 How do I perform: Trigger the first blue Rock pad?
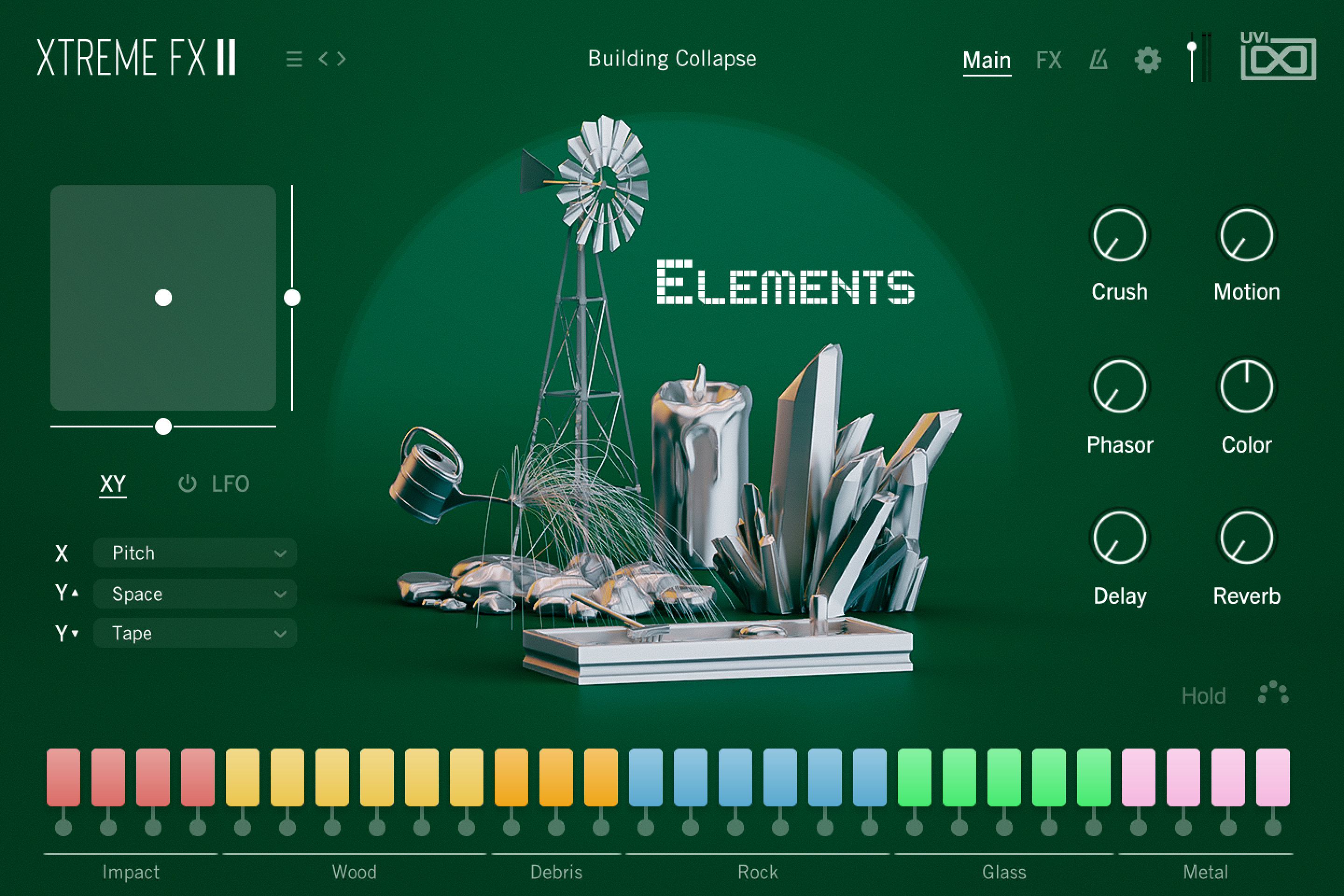[646, 777]
